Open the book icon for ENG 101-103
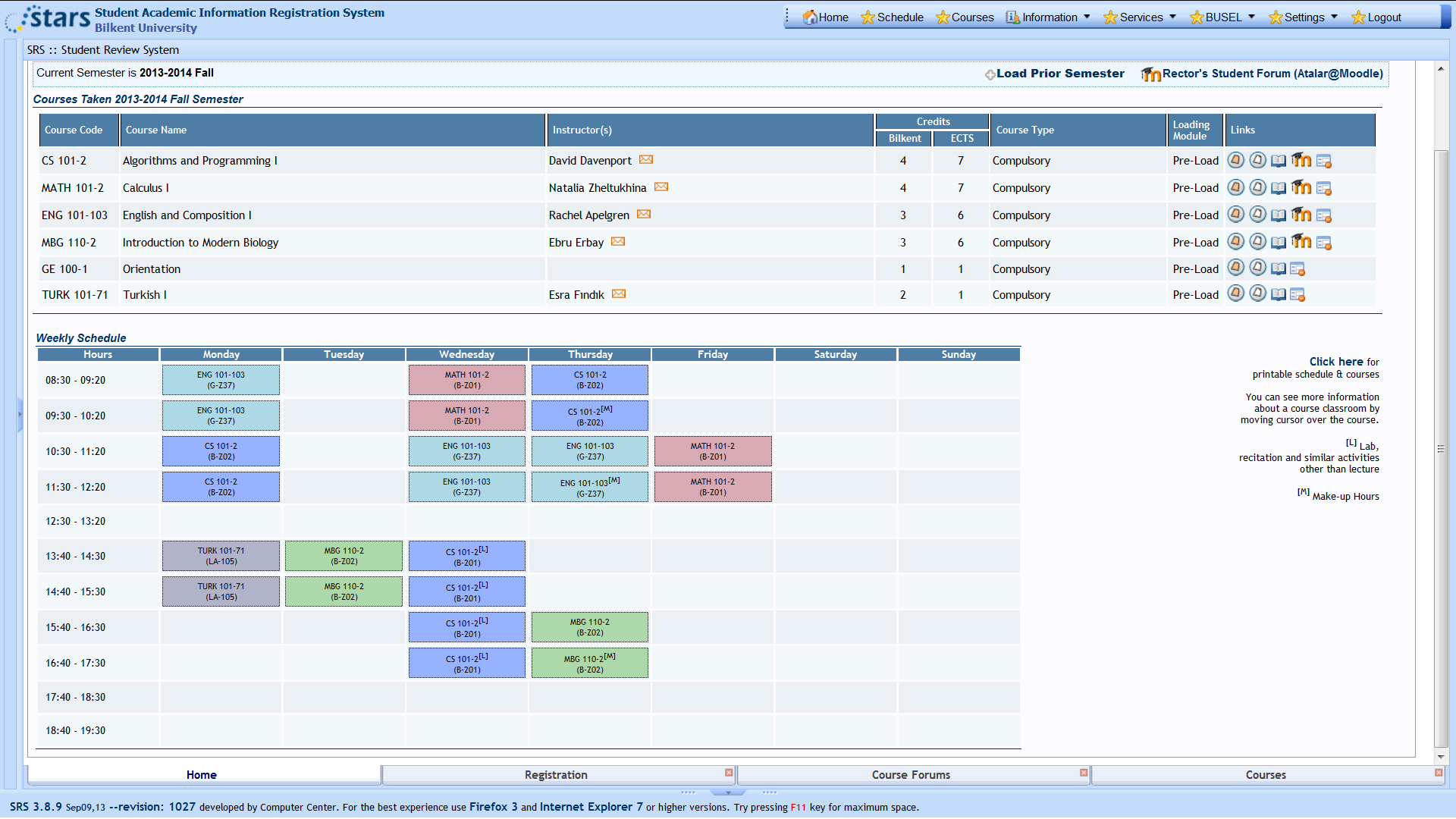The image size is (1456, 819). [x=1279, y=215]
